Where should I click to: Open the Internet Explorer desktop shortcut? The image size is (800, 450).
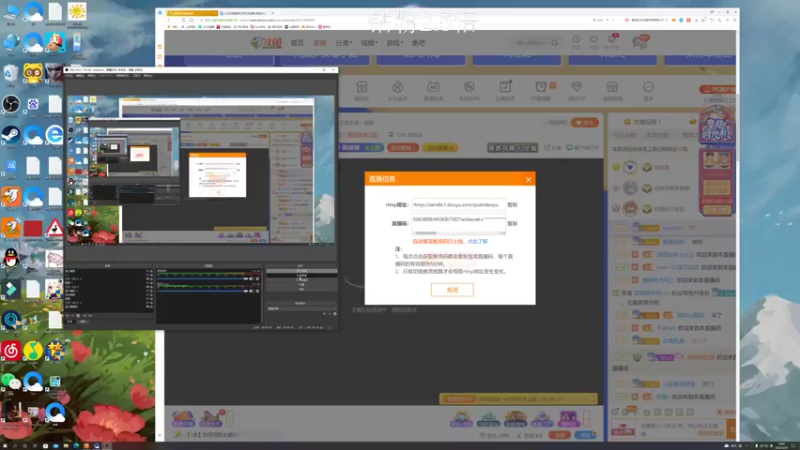point(54,136)
